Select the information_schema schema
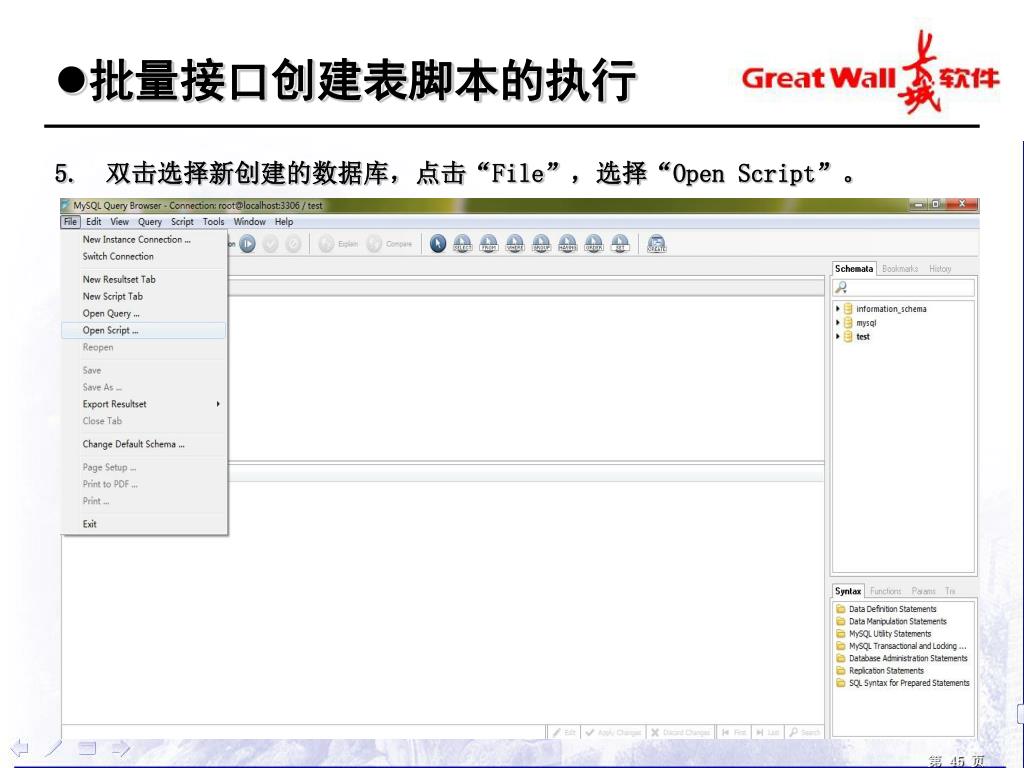The width and height of the screenshot is (1024, 768). pyautogui.click(x=891, y=309)
